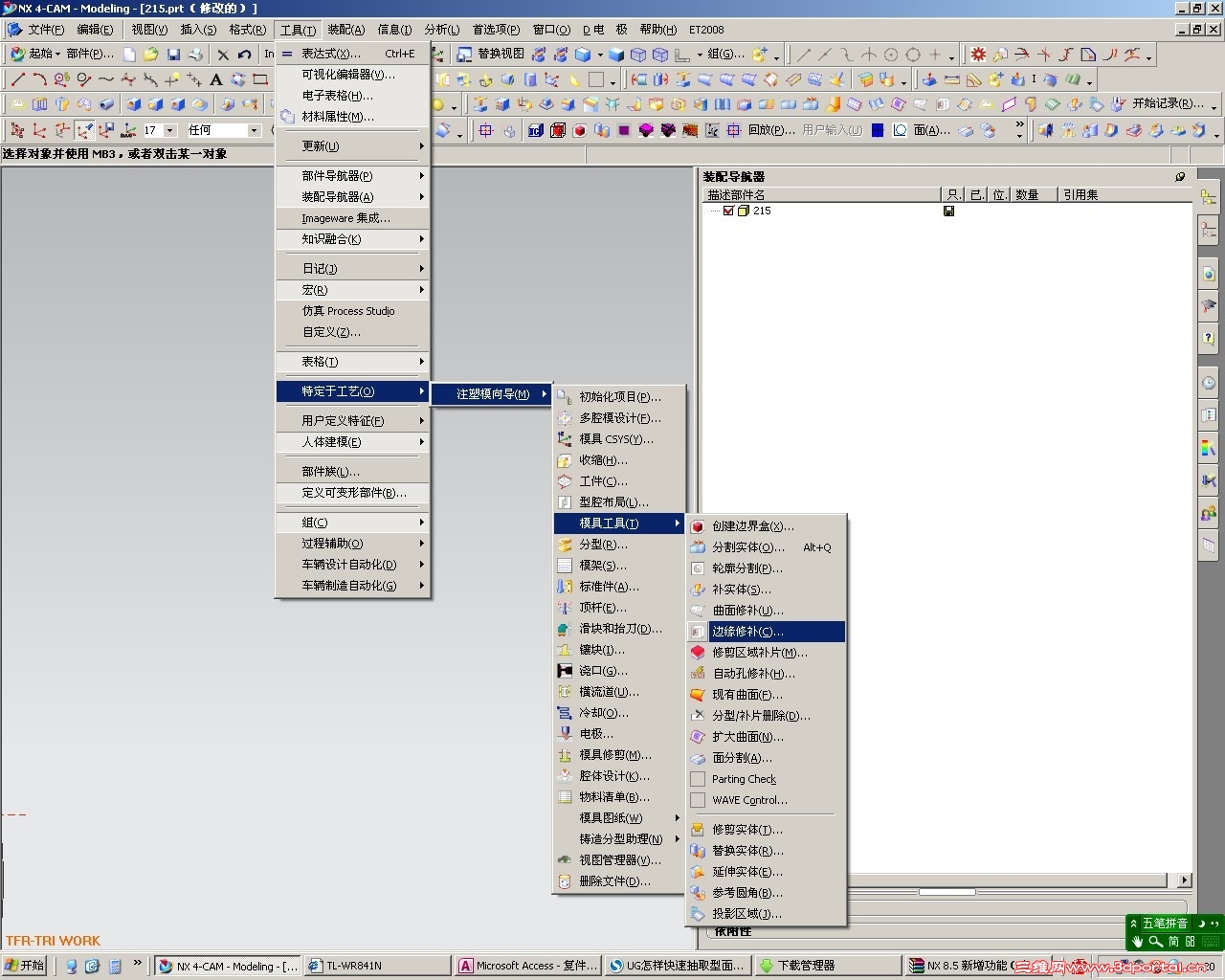The width and height of the screenshot is (1225, 980).
Task: Open the history clock sidebar tab
Action: 1209,383
